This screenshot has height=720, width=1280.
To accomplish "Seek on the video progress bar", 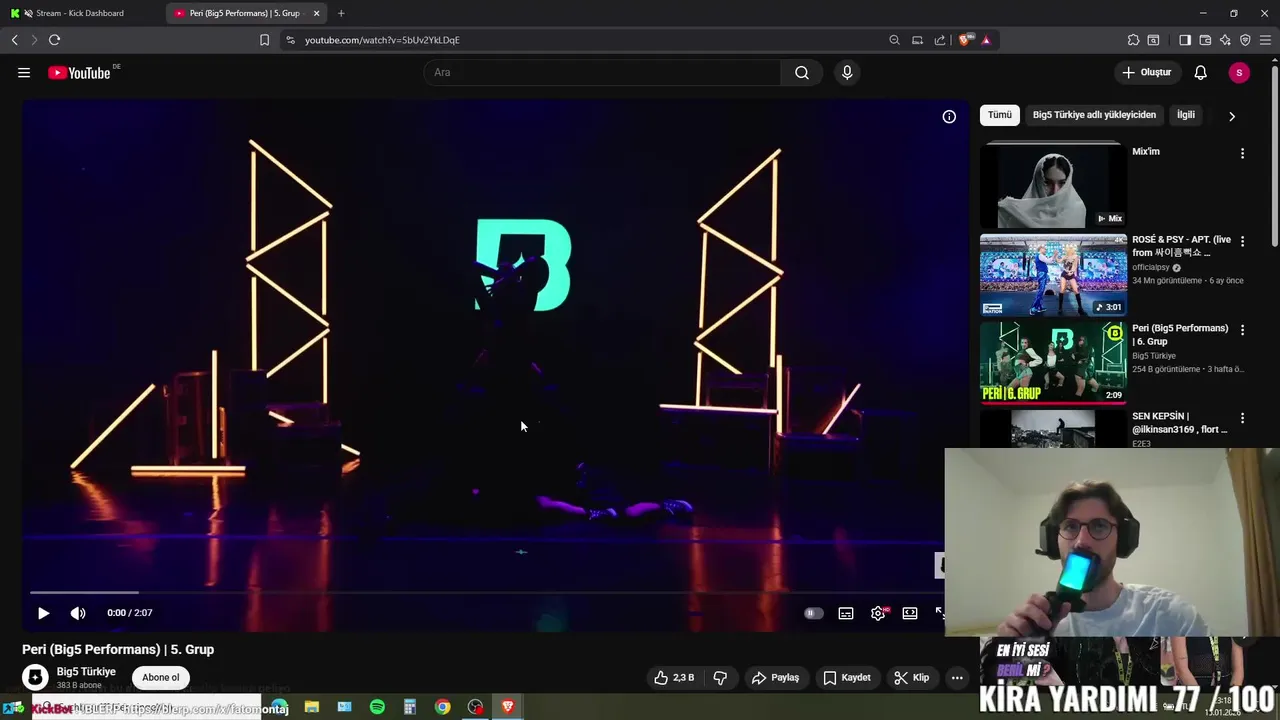I will tap(487, 593).
